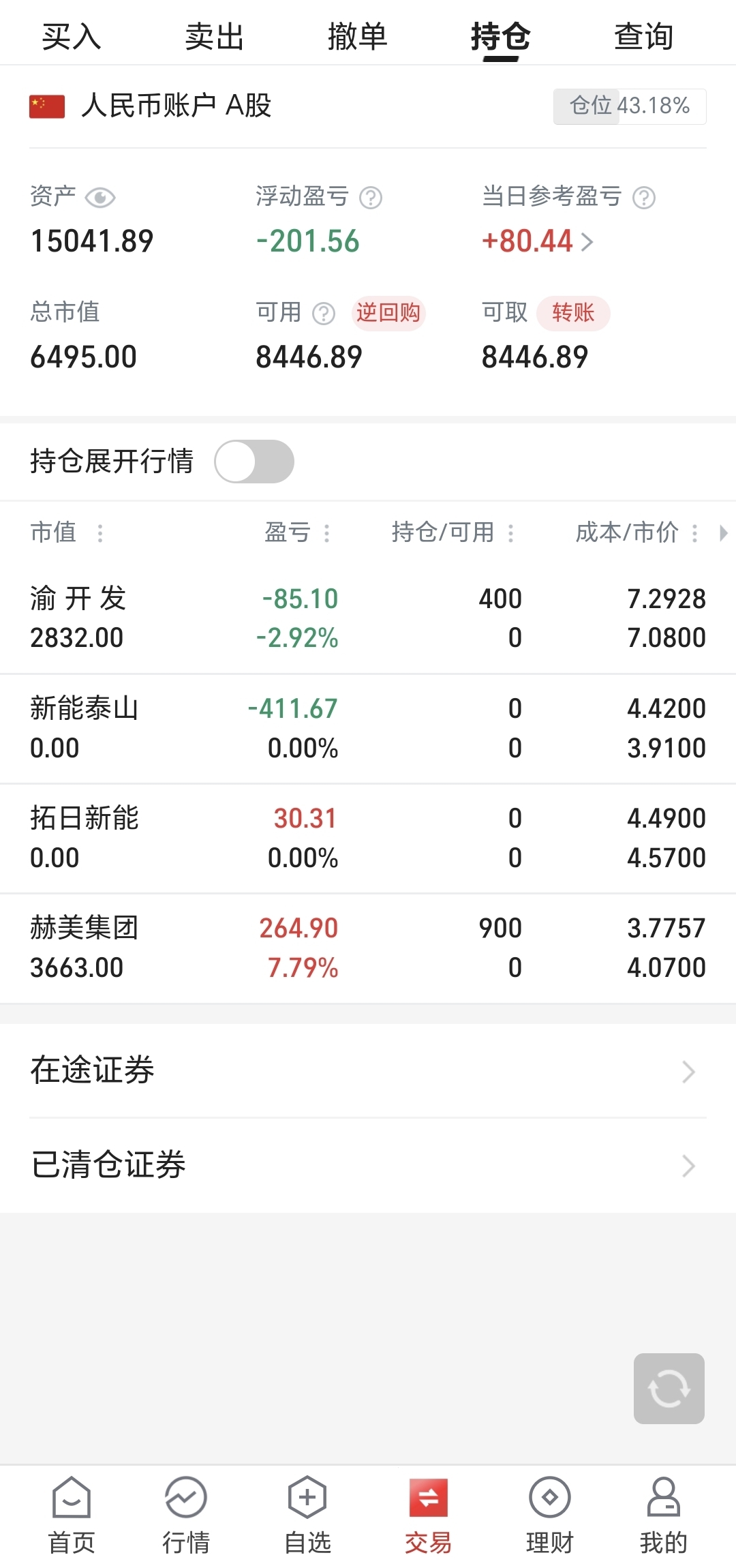Tap the 可用 help question icon
The height and width of the screenshot is (1568, 736).
tap(324, 314)
